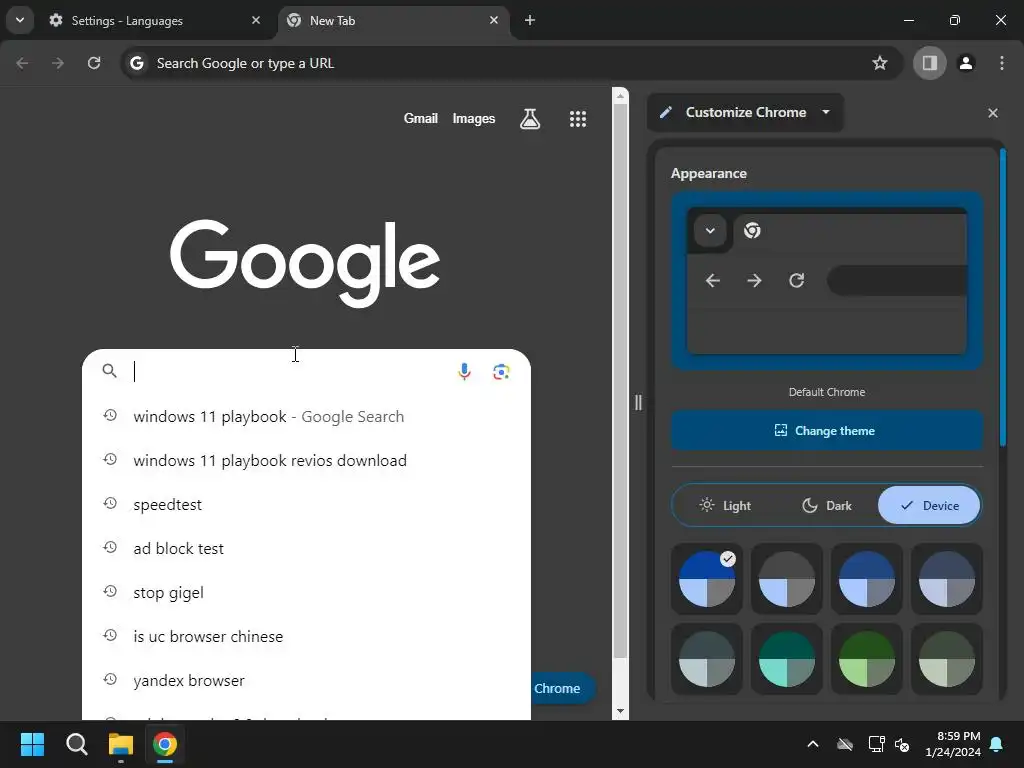The width and height of the screenshot is (1024, 768).
Task: Click the partially hidden Customize Chrome button
Action: [562, 688]
